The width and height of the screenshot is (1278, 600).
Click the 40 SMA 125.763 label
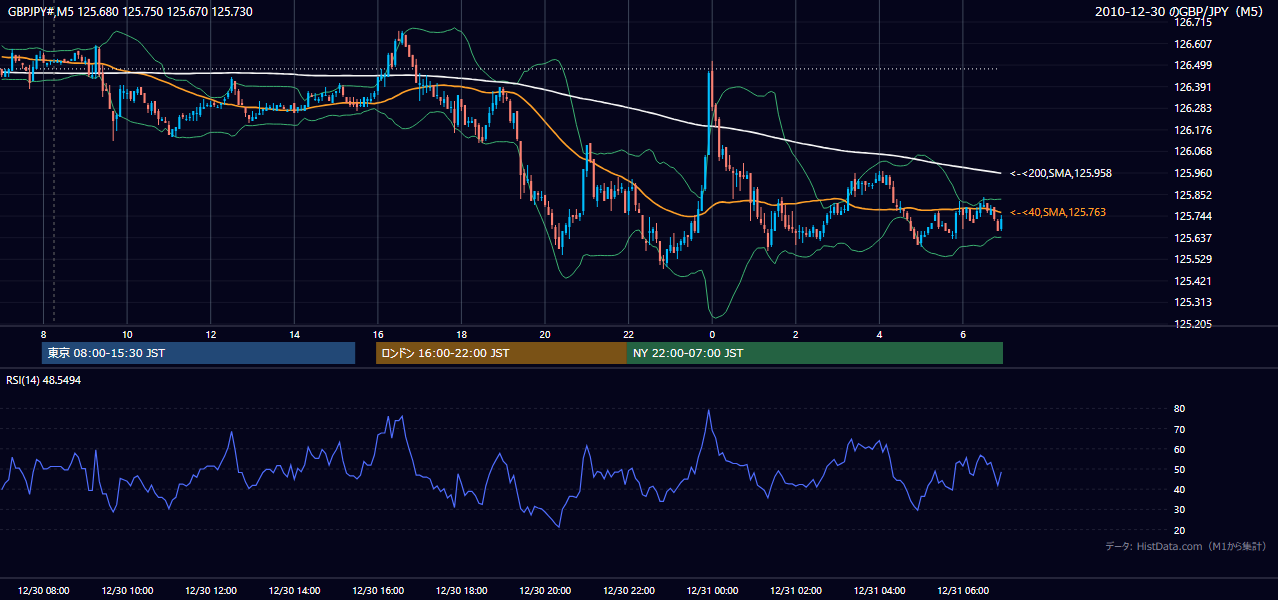[1058, 212]
